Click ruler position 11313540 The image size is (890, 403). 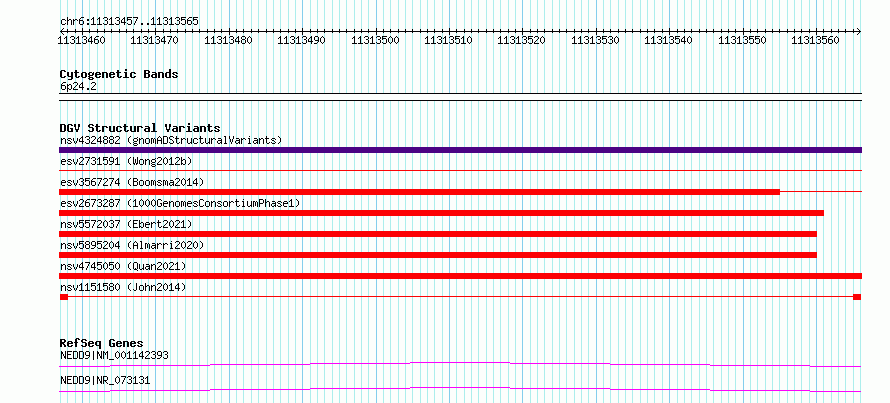point(669,40)
